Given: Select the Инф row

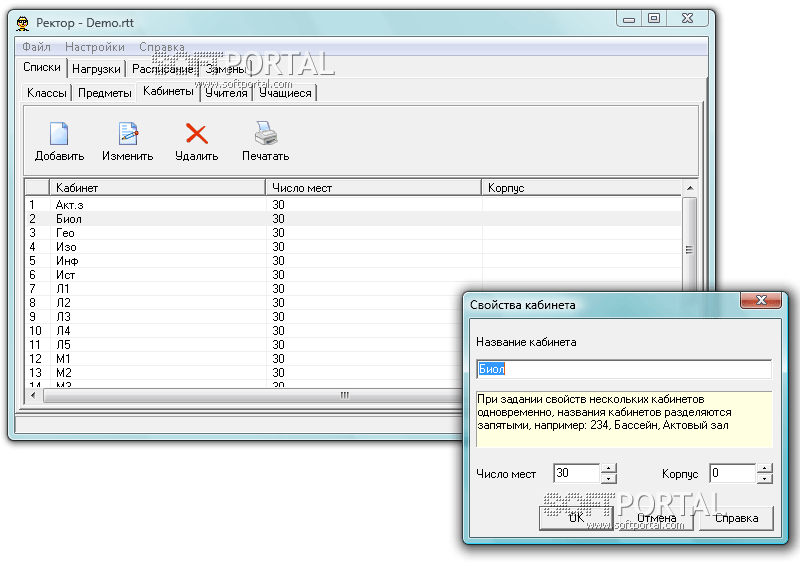Looking at the screenshot, I should (353, 261).
